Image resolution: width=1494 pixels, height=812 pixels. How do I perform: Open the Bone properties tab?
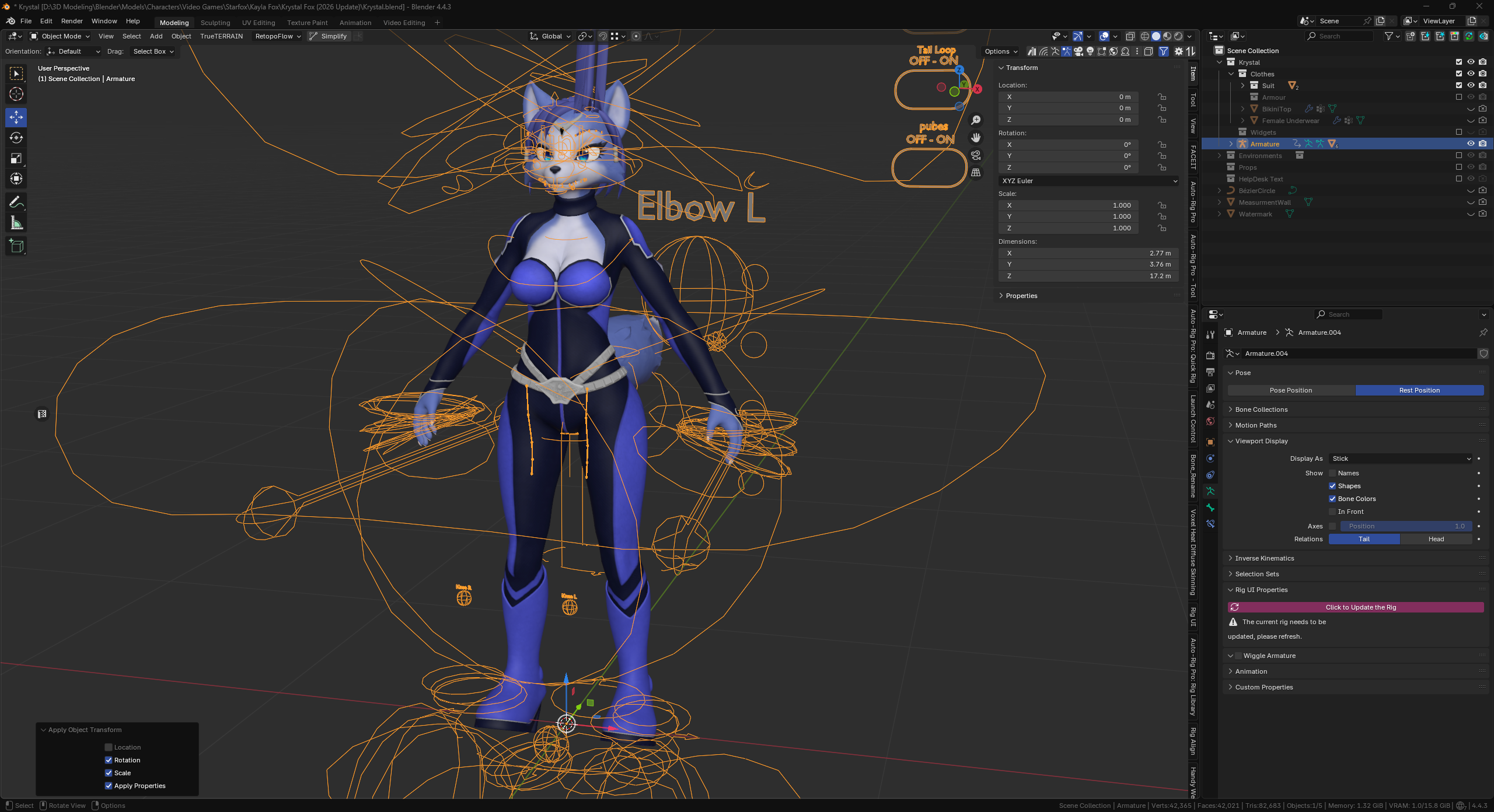coord(1210,508)
